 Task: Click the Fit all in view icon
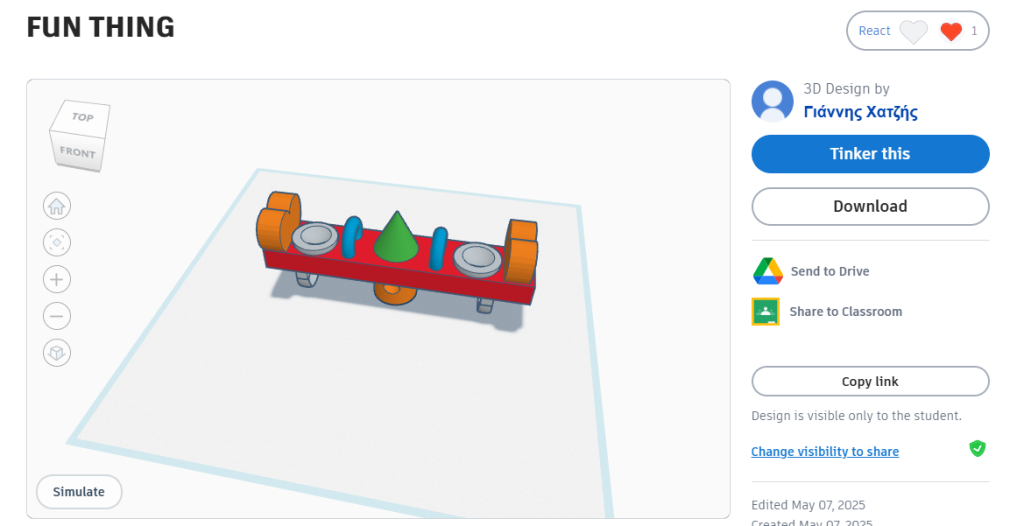[57, 243]
